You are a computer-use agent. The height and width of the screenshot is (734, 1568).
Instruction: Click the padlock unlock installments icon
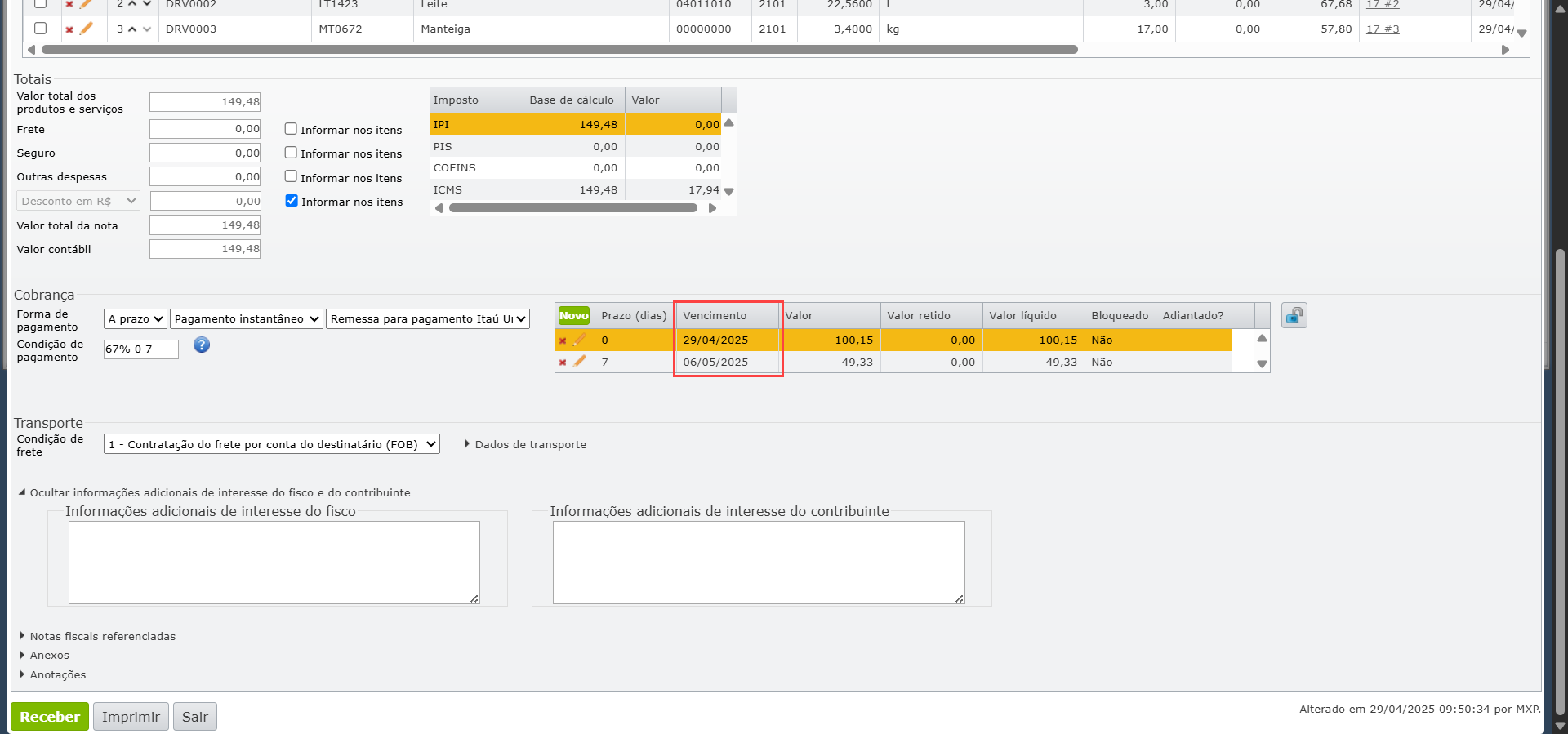[x=1294, y=316]
